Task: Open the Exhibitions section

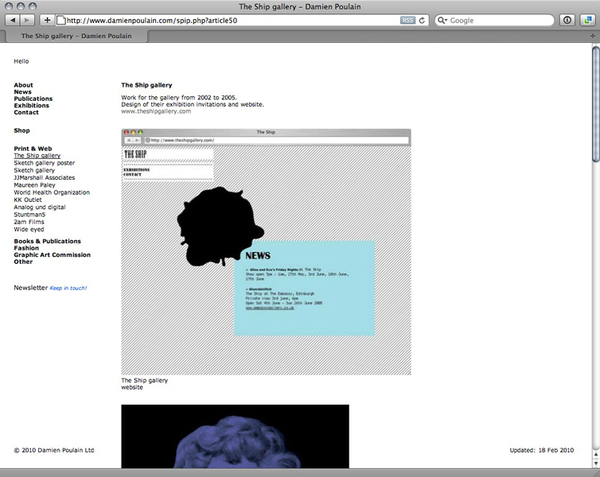Action: pyautogui.click(x=31, y=106)
